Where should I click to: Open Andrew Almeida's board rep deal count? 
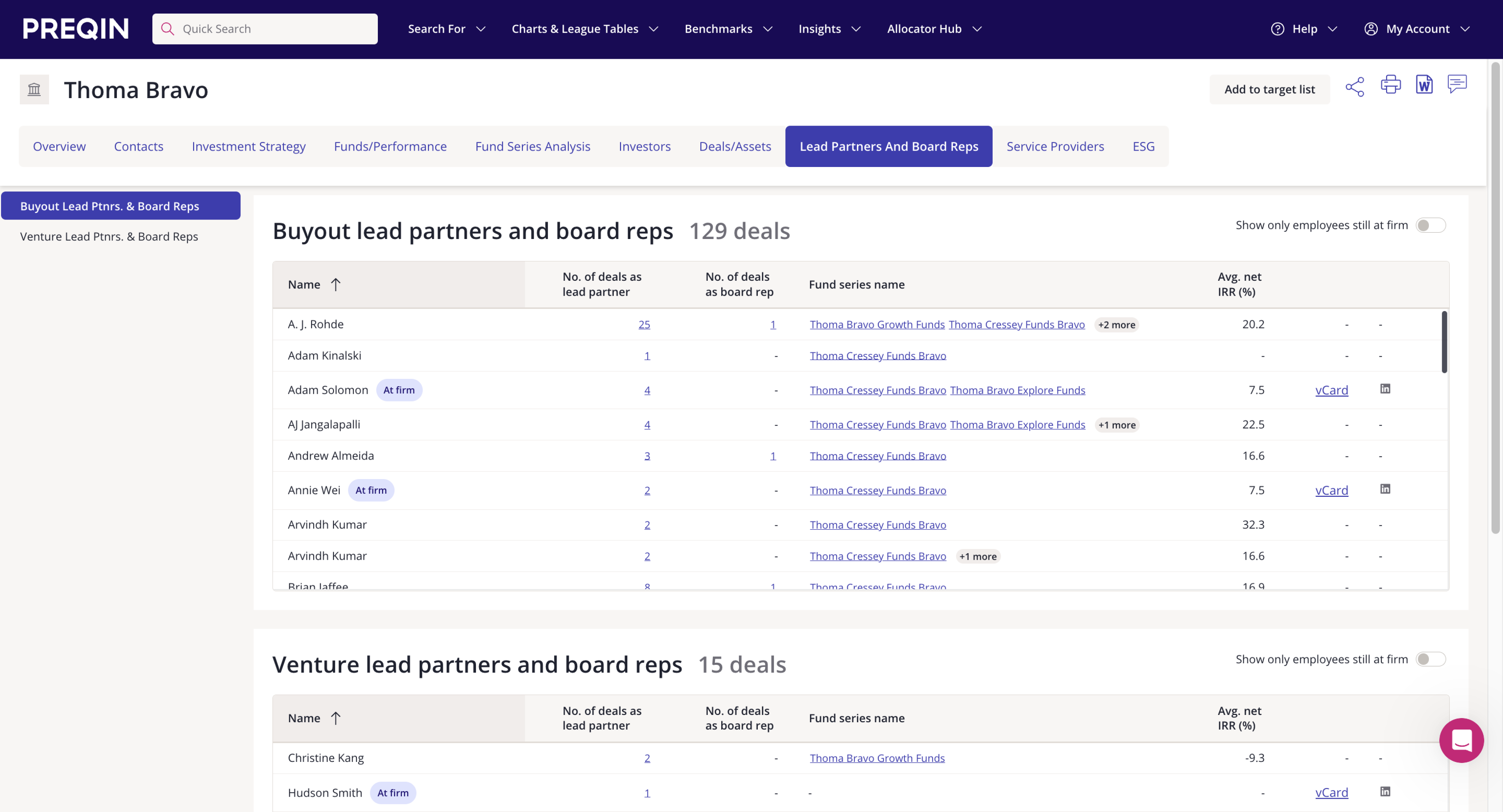pos(772,456)
